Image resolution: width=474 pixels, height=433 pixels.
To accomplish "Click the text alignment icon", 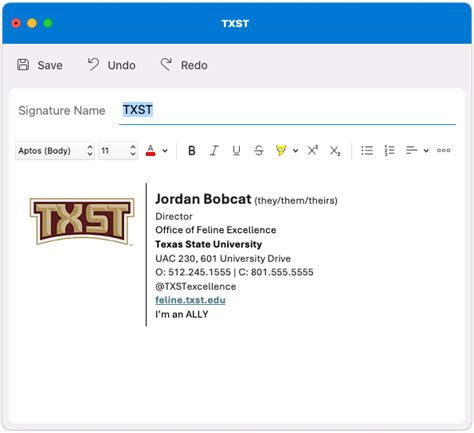I will (x=412, y=150).
